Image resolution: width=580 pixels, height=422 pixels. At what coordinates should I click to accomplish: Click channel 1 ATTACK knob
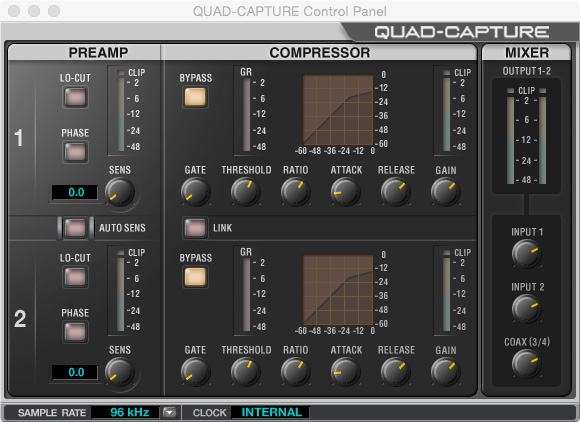click(345, 192)
